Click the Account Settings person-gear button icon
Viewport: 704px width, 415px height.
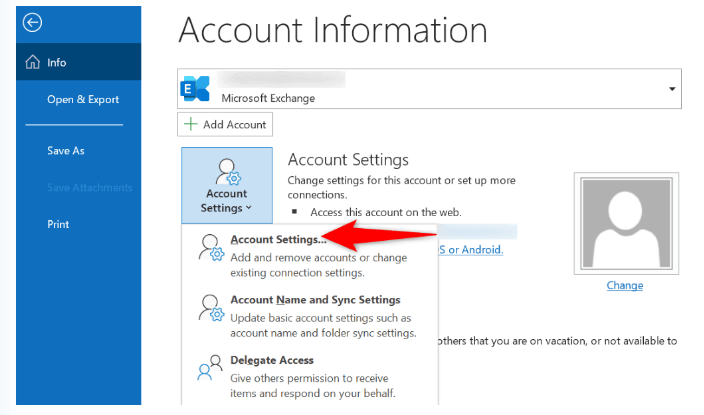pyautogui.click(x=228, y=172)
